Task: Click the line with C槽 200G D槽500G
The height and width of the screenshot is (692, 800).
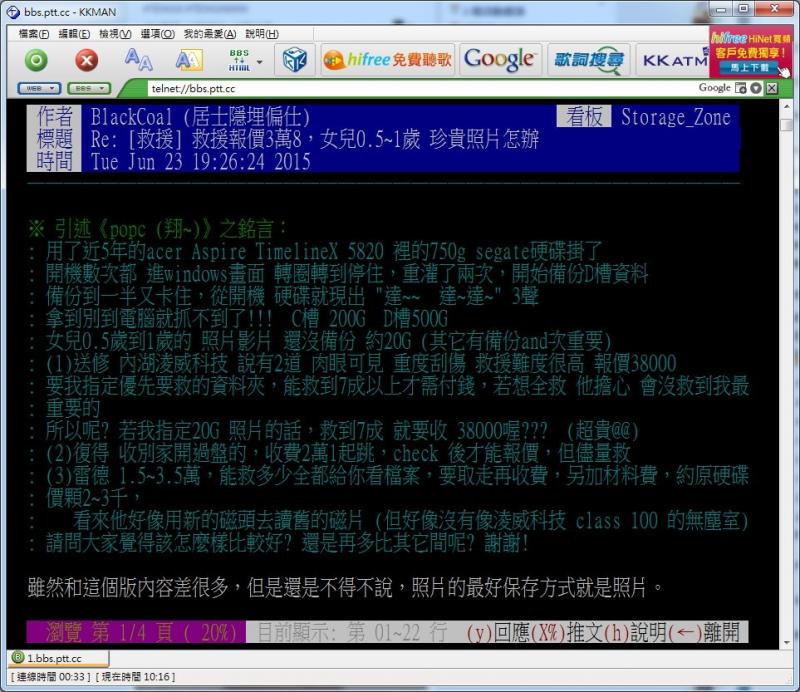Action: (239, 319)
